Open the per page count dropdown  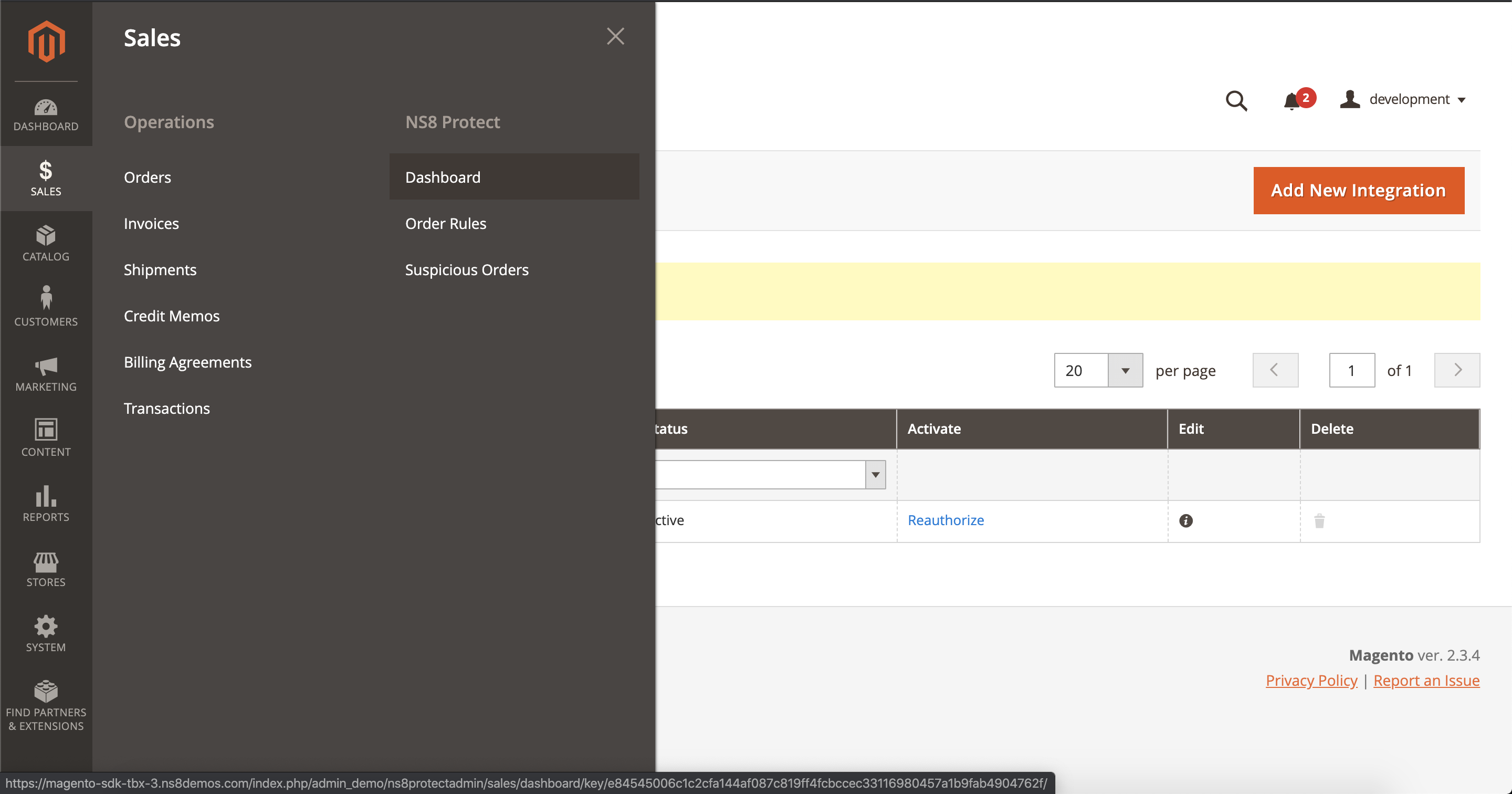click(1125, 370)
